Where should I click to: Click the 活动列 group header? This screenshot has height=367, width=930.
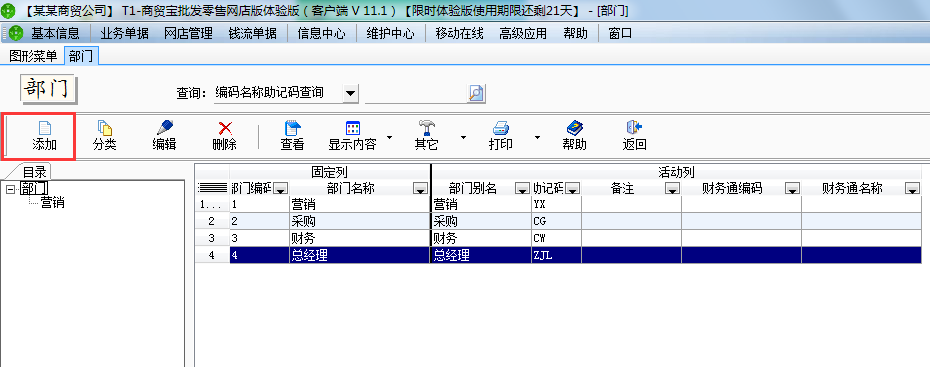pos(676,173)
